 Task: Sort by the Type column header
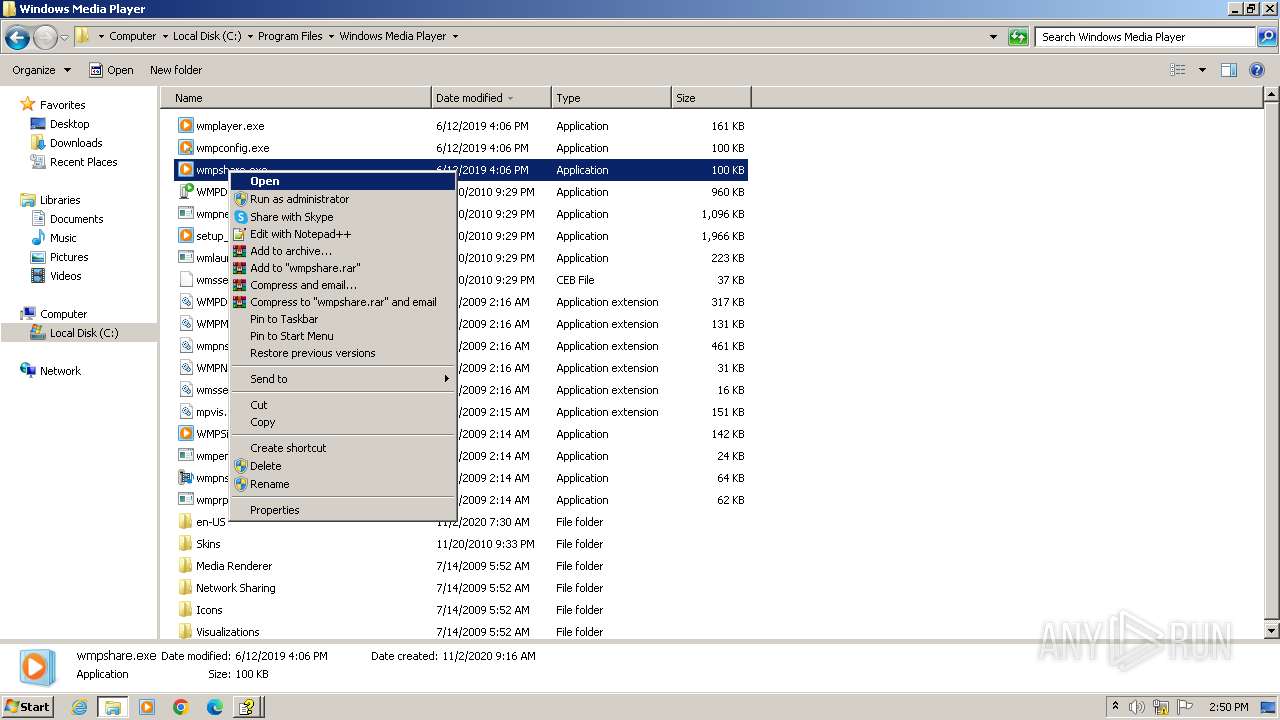(x=611, y=98)
